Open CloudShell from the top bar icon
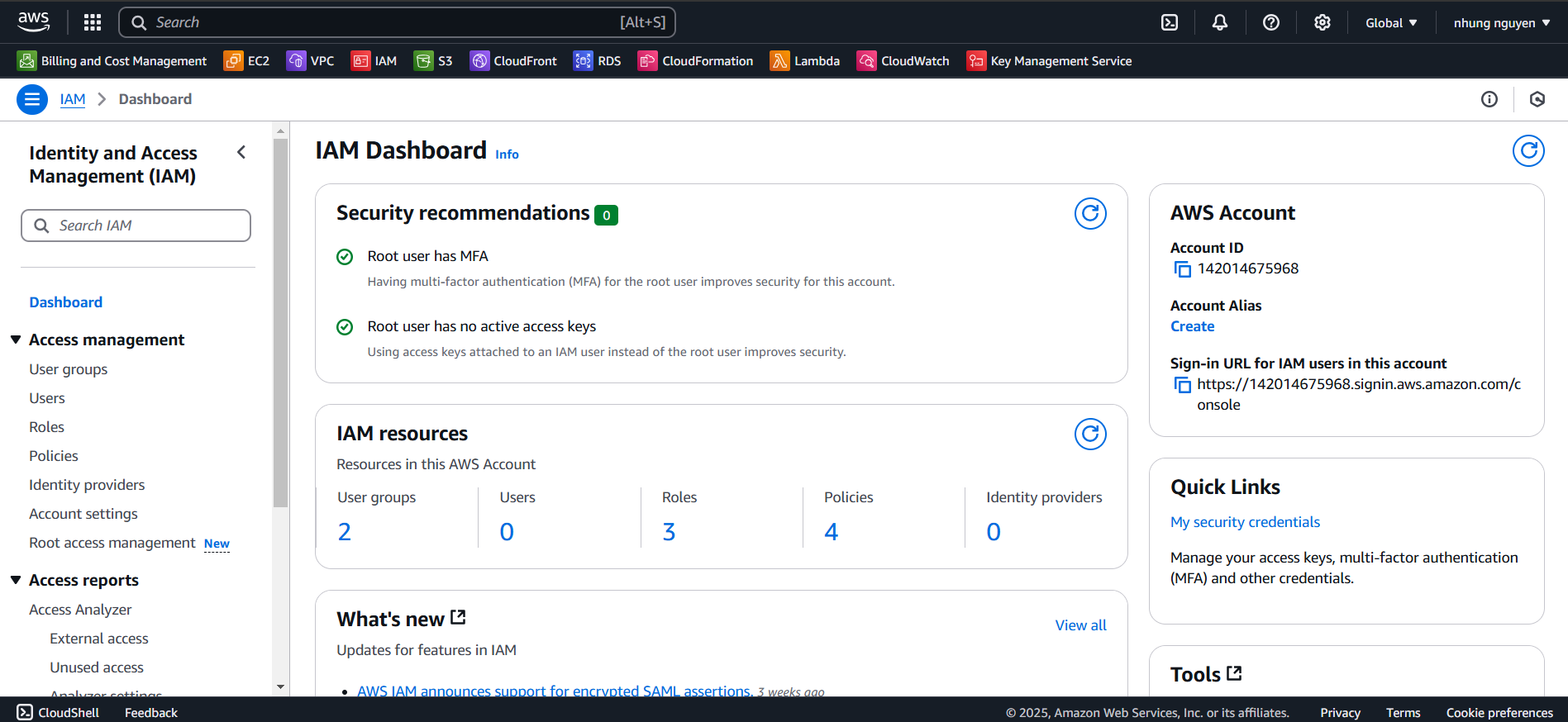The image size is (1568, 722). click(1170, 22)
